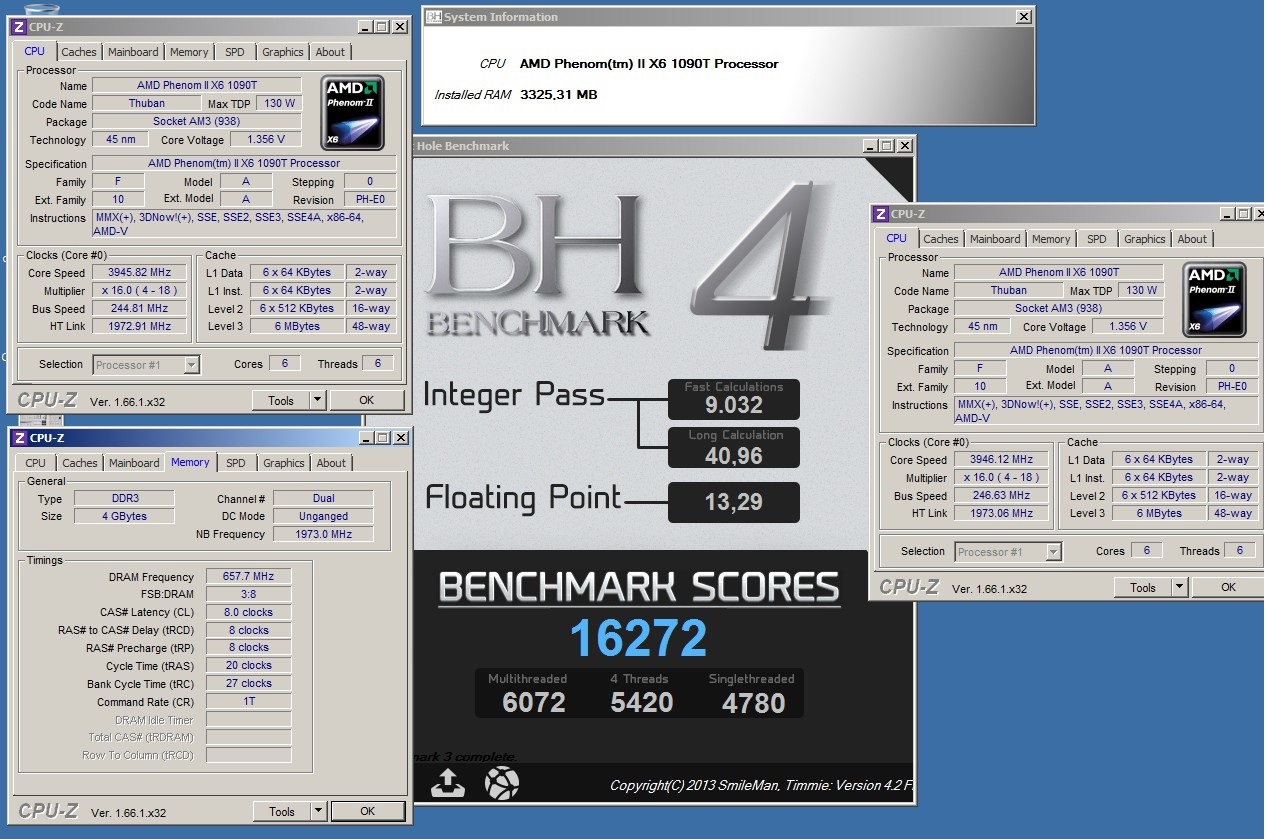Click OK button in top-left CPU-Z

(x=367, y=400)
